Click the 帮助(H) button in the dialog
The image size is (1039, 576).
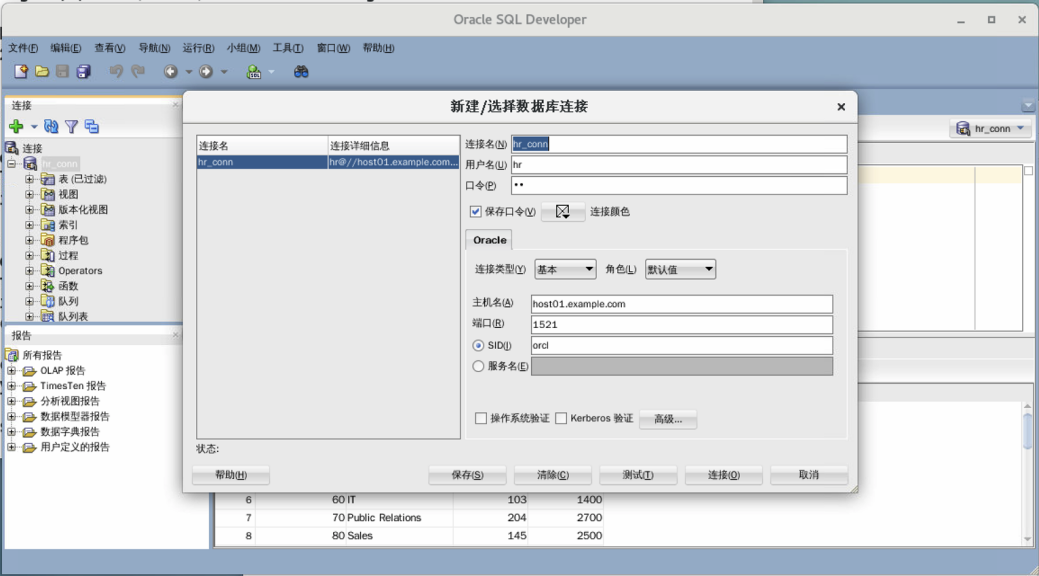[231, 475]
